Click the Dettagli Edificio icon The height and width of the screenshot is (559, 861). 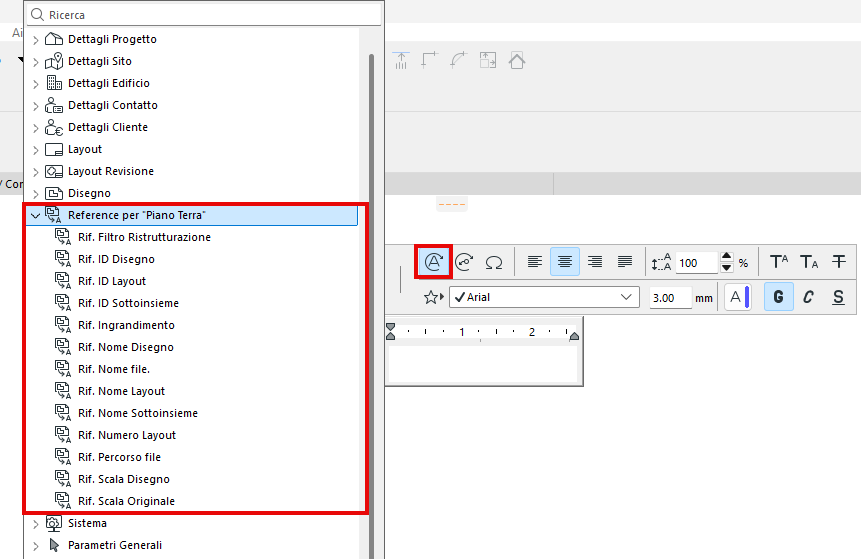coord(54,83)
